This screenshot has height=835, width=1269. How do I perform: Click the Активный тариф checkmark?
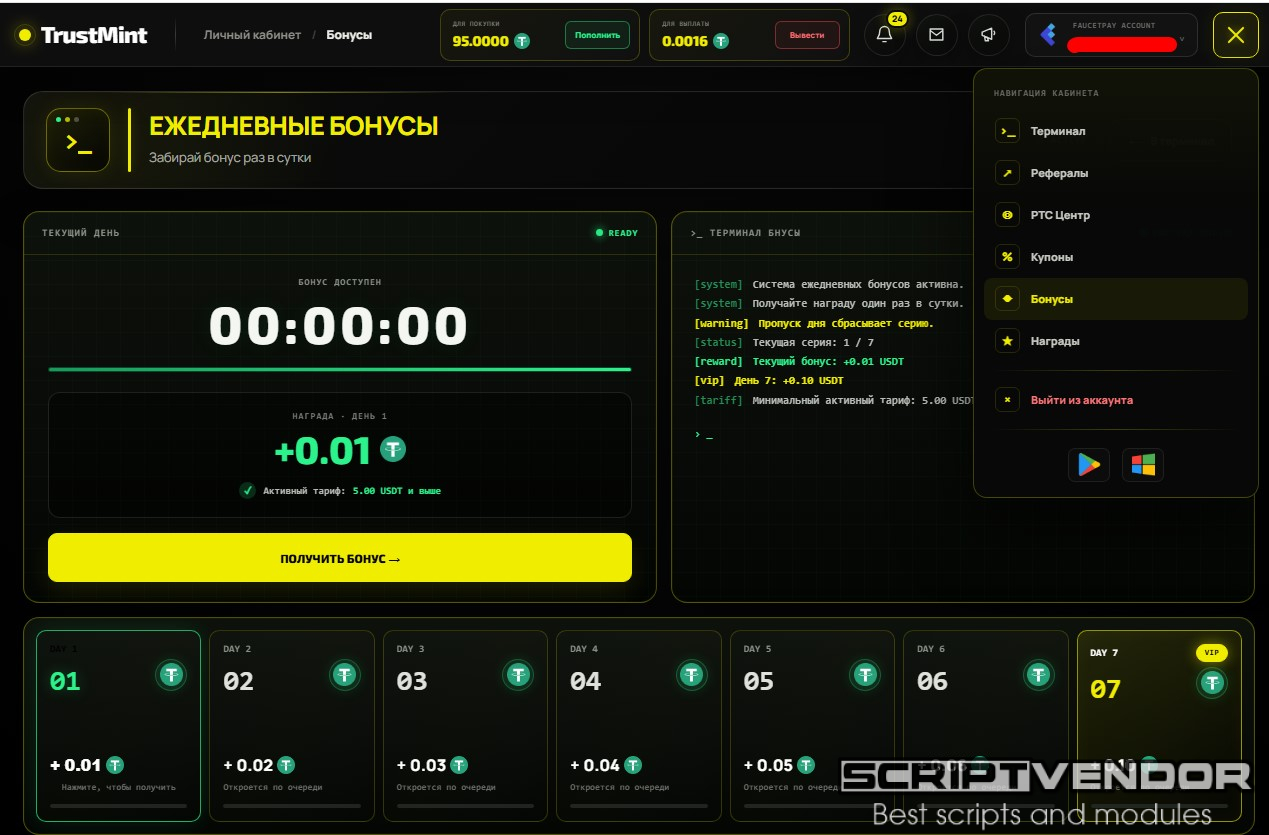pyautogui.click(x=247, y=491)
